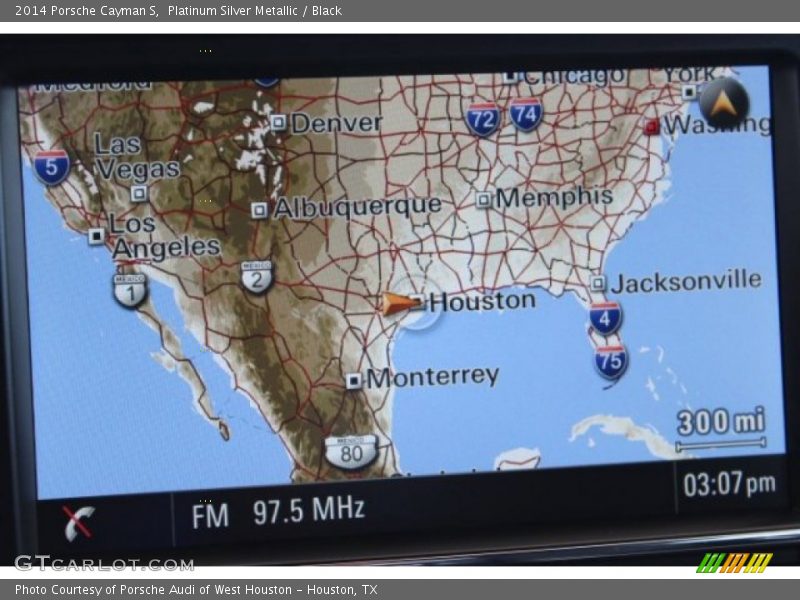Tap the Mexico highway 2 shield
The image size is (800, 600).
[x=257, y=277]
